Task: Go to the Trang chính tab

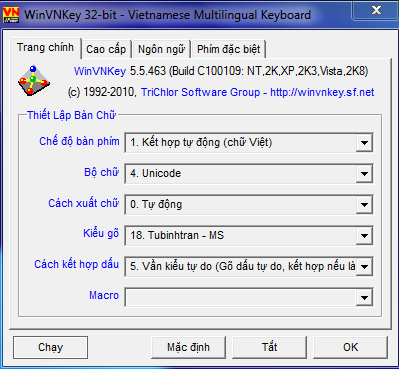Action: [x=45, y=47]
